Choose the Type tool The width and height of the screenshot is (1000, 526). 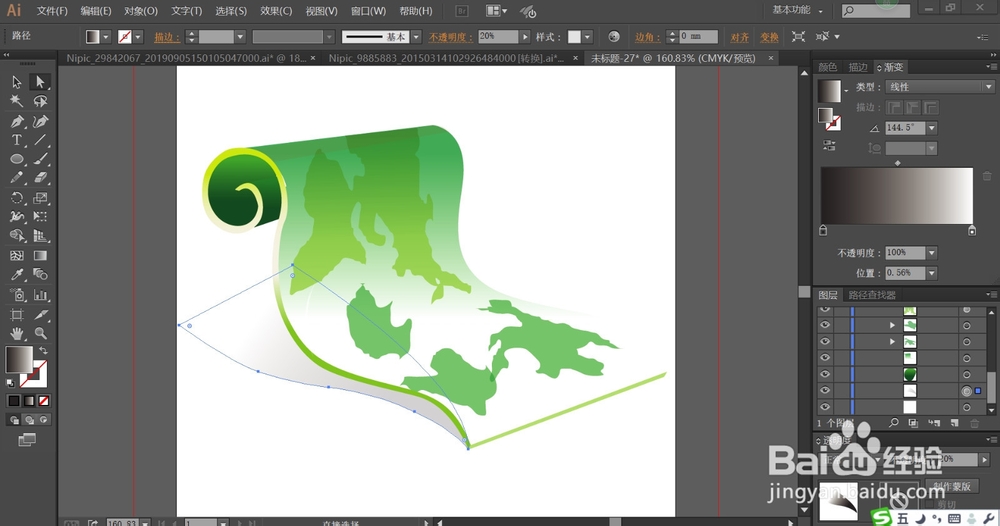(x=17, y=140)
